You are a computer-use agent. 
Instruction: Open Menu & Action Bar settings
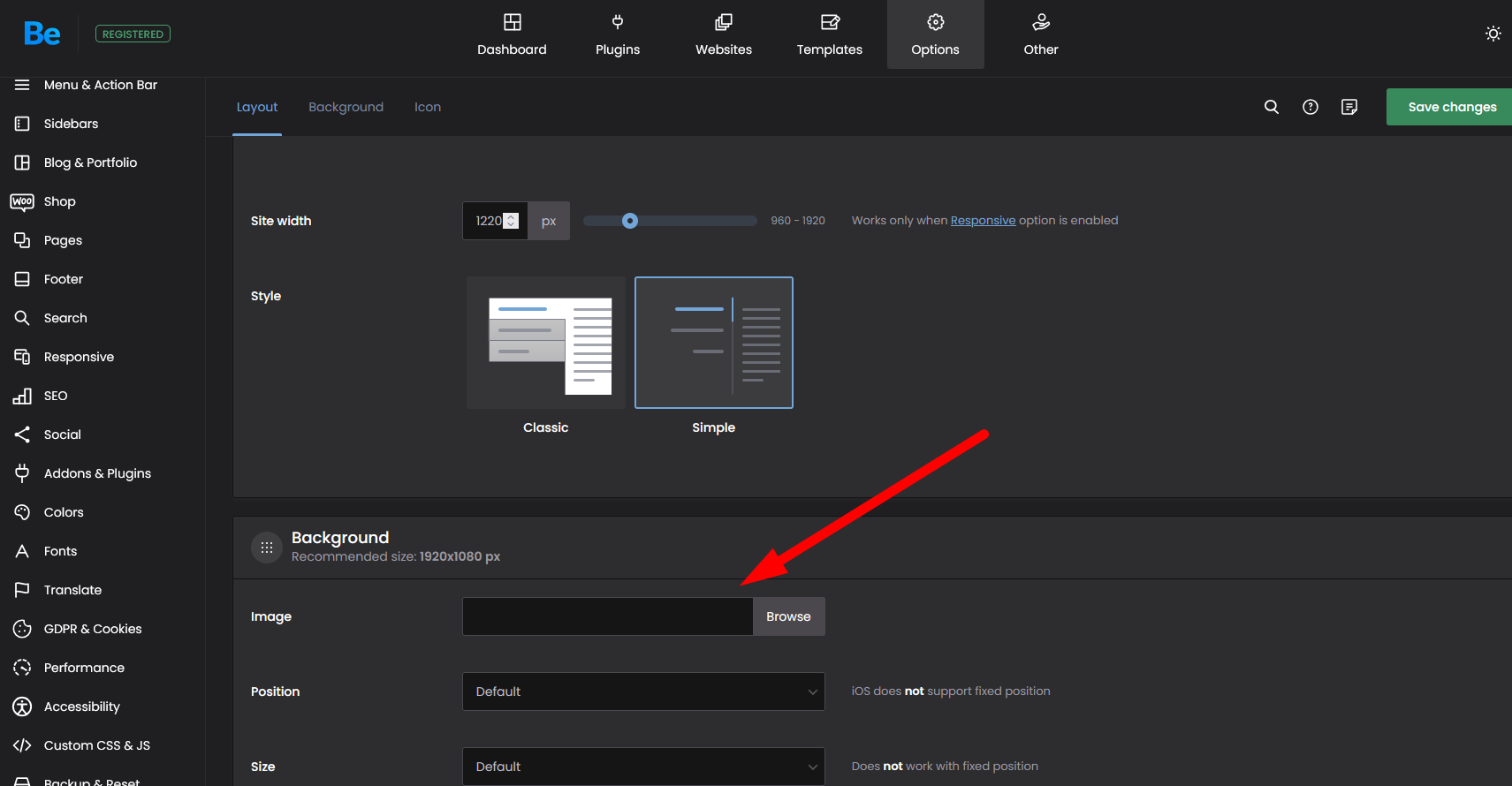tap(103, 85)
